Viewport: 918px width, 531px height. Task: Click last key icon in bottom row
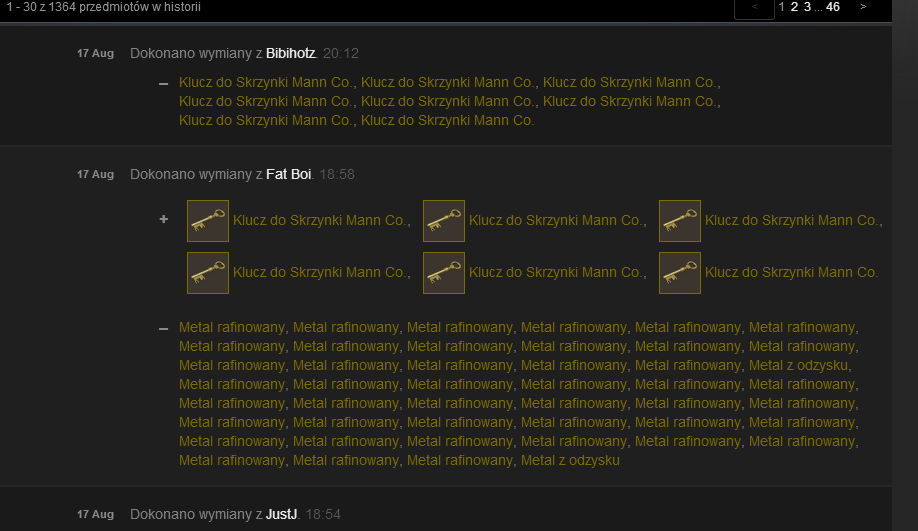pyautogui.click(x=680, y=273)
